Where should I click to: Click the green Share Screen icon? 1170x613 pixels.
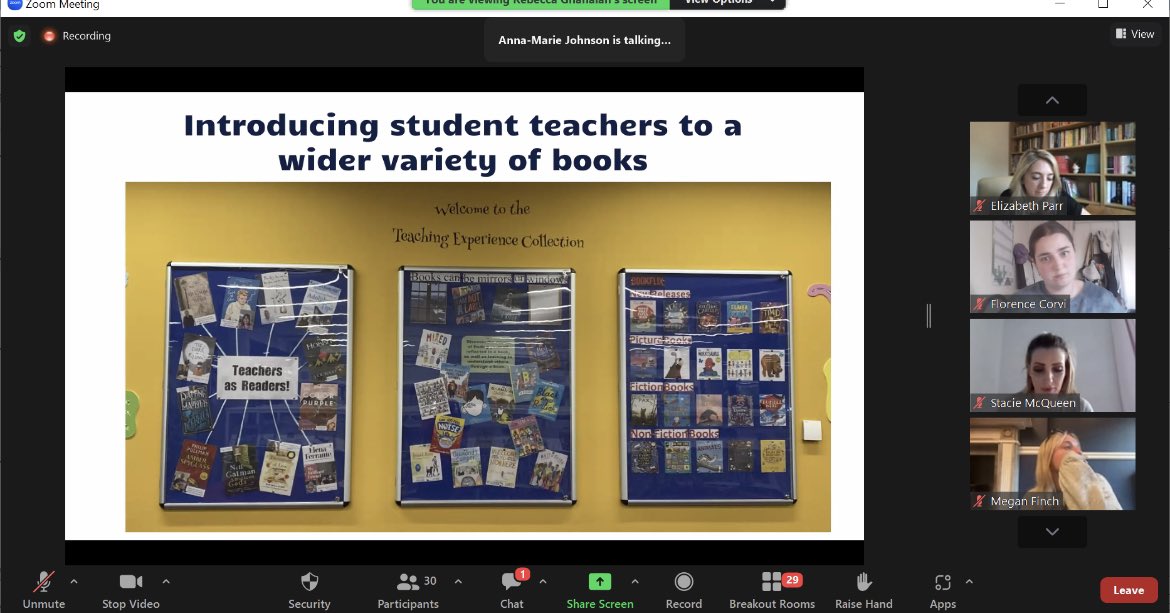tap(600, 581)
